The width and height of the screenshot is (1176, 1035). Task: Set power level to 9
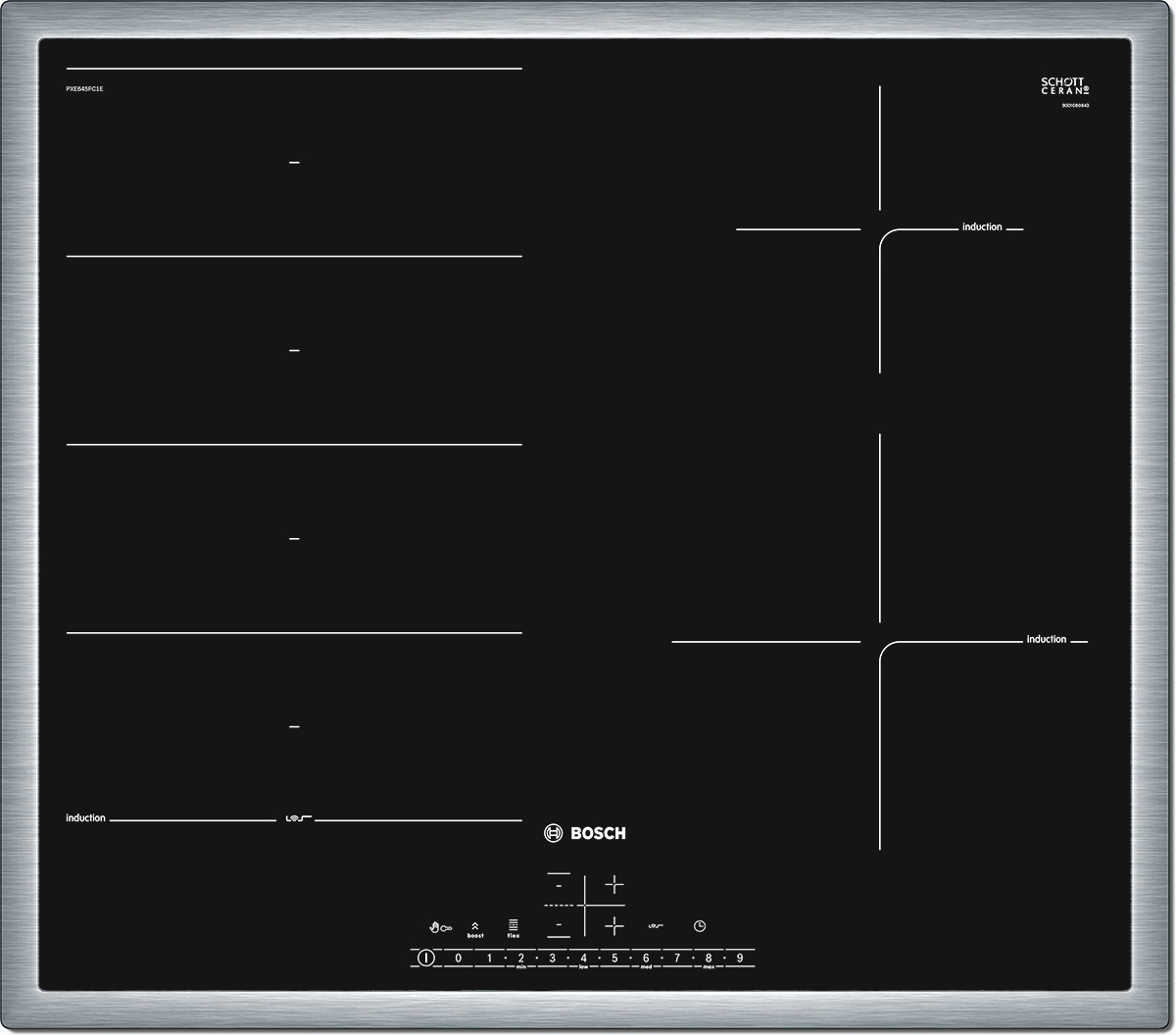tap(740, 958)
